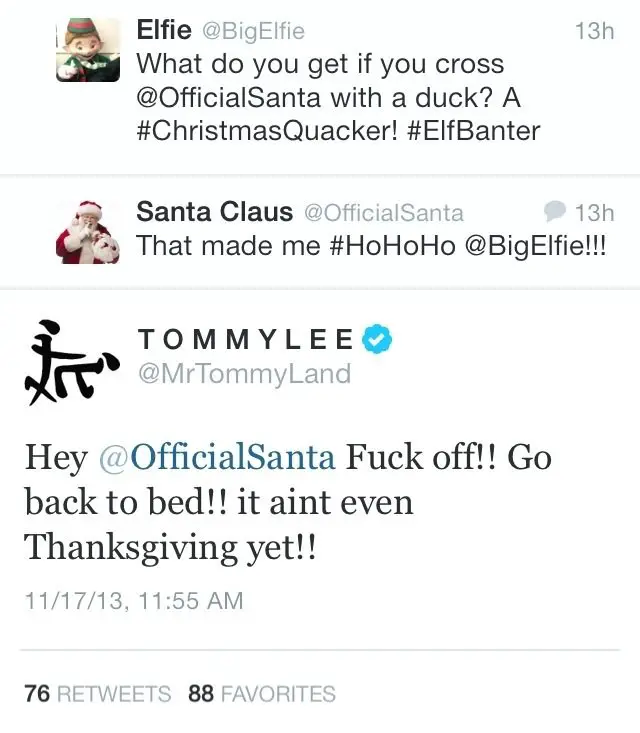
Task: Open Santa Claus profile picture
Action: [87, 231]
